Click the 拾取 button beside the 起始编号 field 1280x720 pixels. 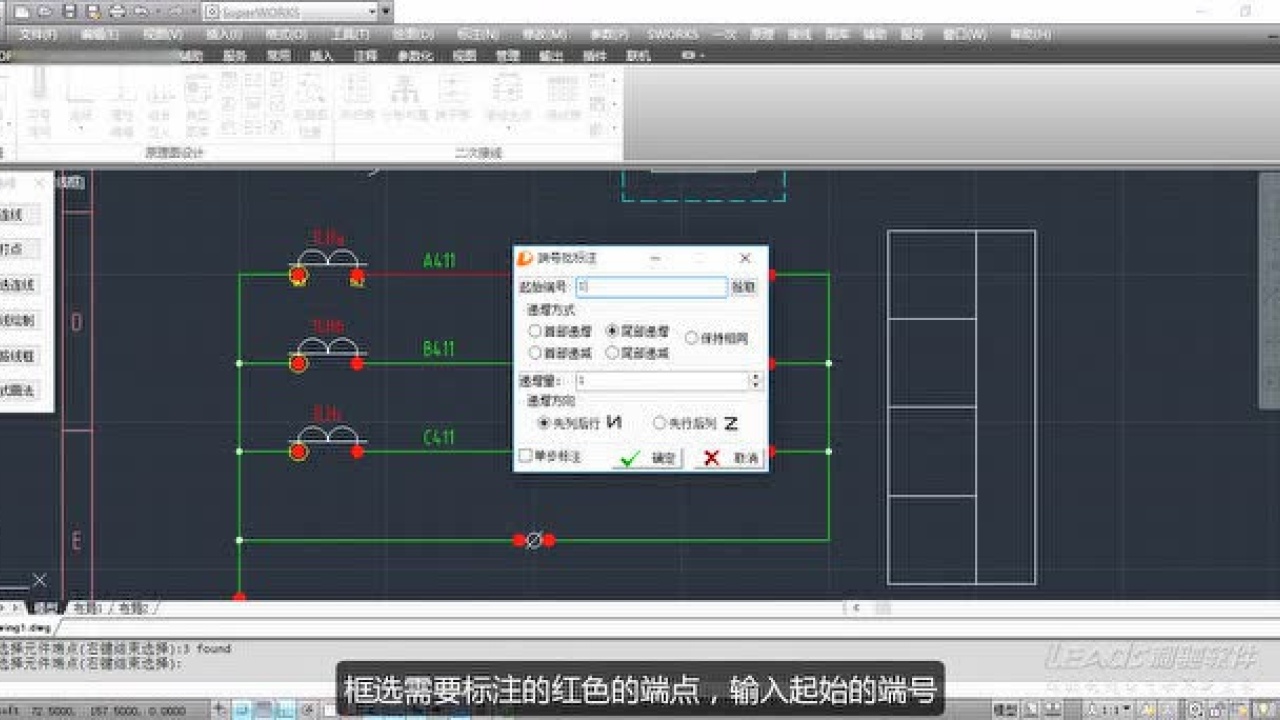745,287
